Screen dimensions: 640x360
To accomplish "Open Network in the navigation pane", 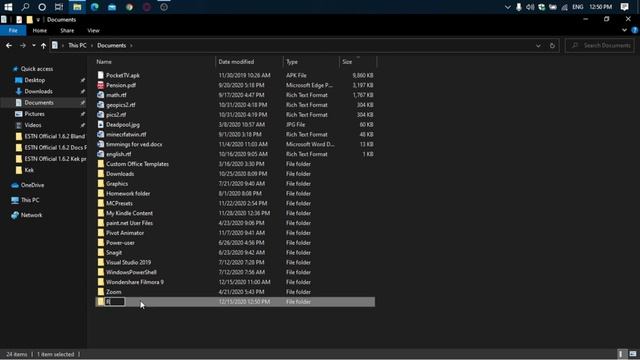I will [x=31, y=215].
